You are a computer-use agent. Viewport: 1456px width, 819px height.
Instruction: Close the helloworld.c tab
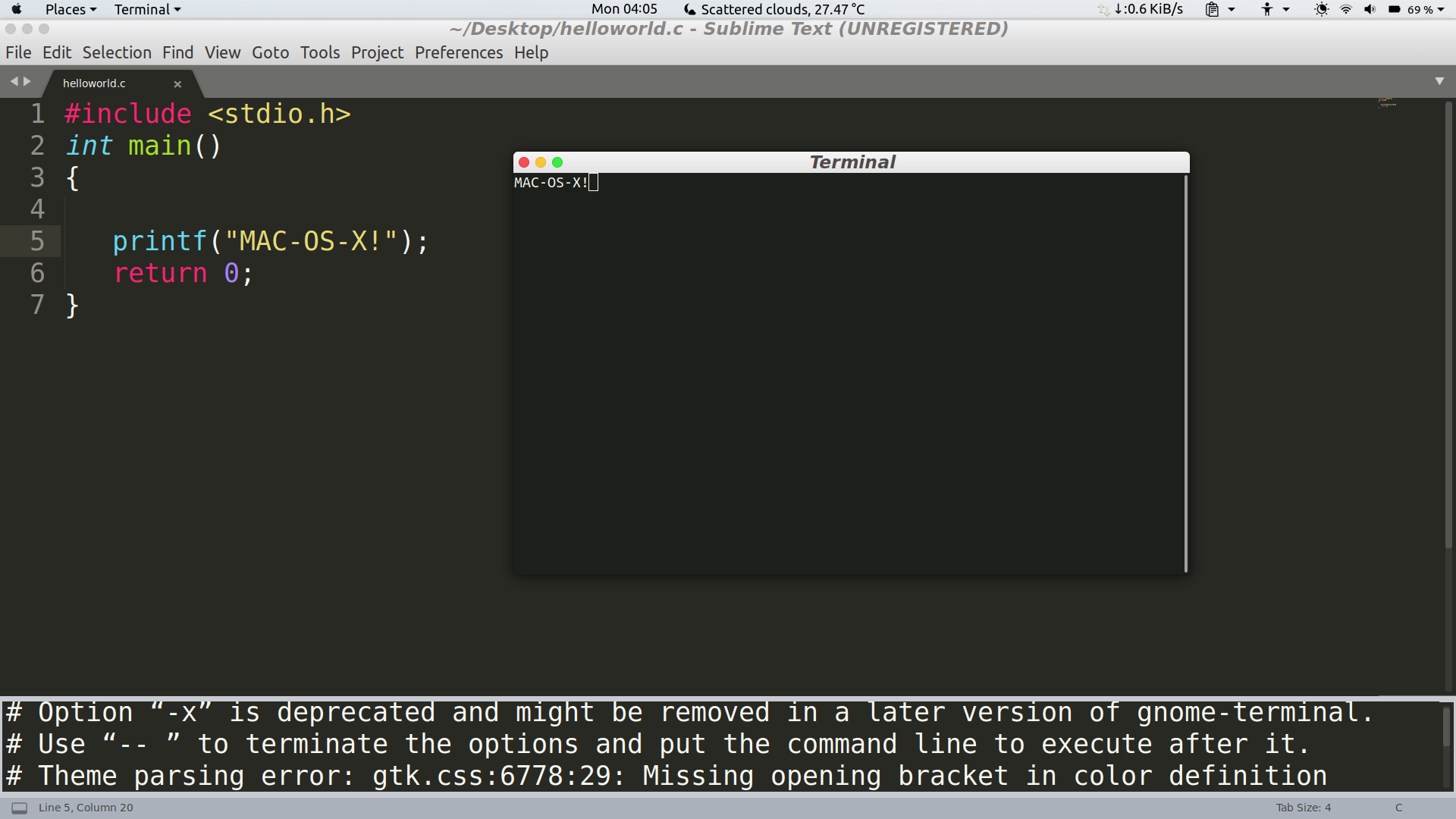tap(177, 84)
